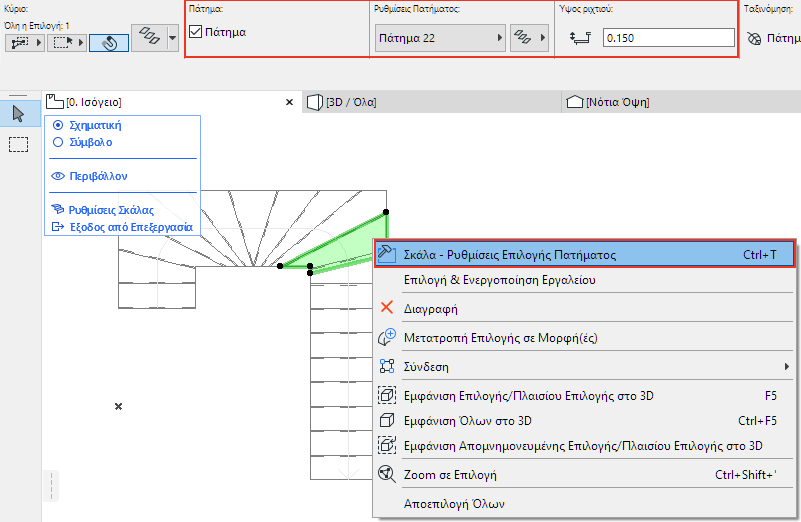The height and width of the screenshot is (522, 801).
Task: Open dropdown arrow beside favorites icon
Action: click(x=173, y=38)
